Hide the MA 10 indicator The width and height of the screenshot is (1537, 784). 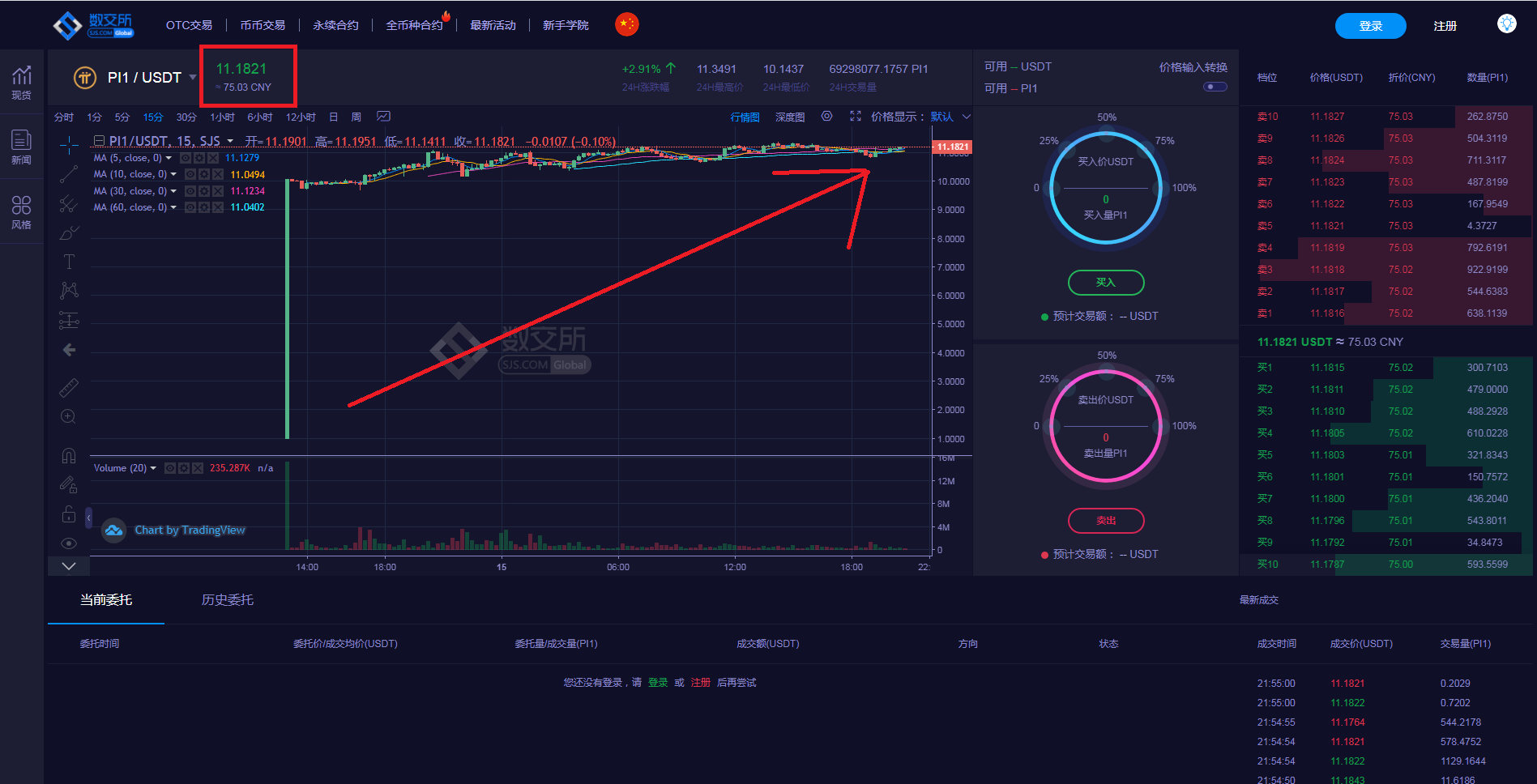coord(190,174)
